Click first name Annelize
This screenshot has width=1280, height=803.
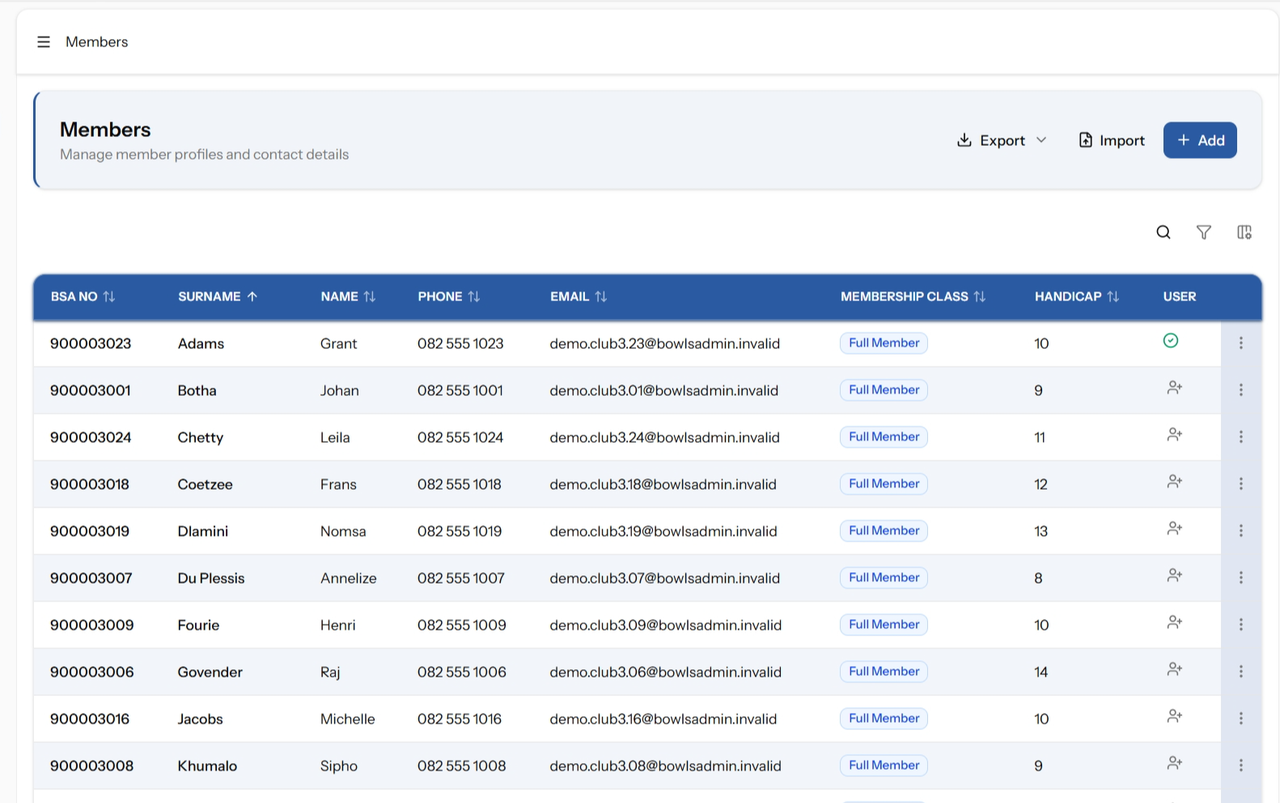tap(349, 578)
